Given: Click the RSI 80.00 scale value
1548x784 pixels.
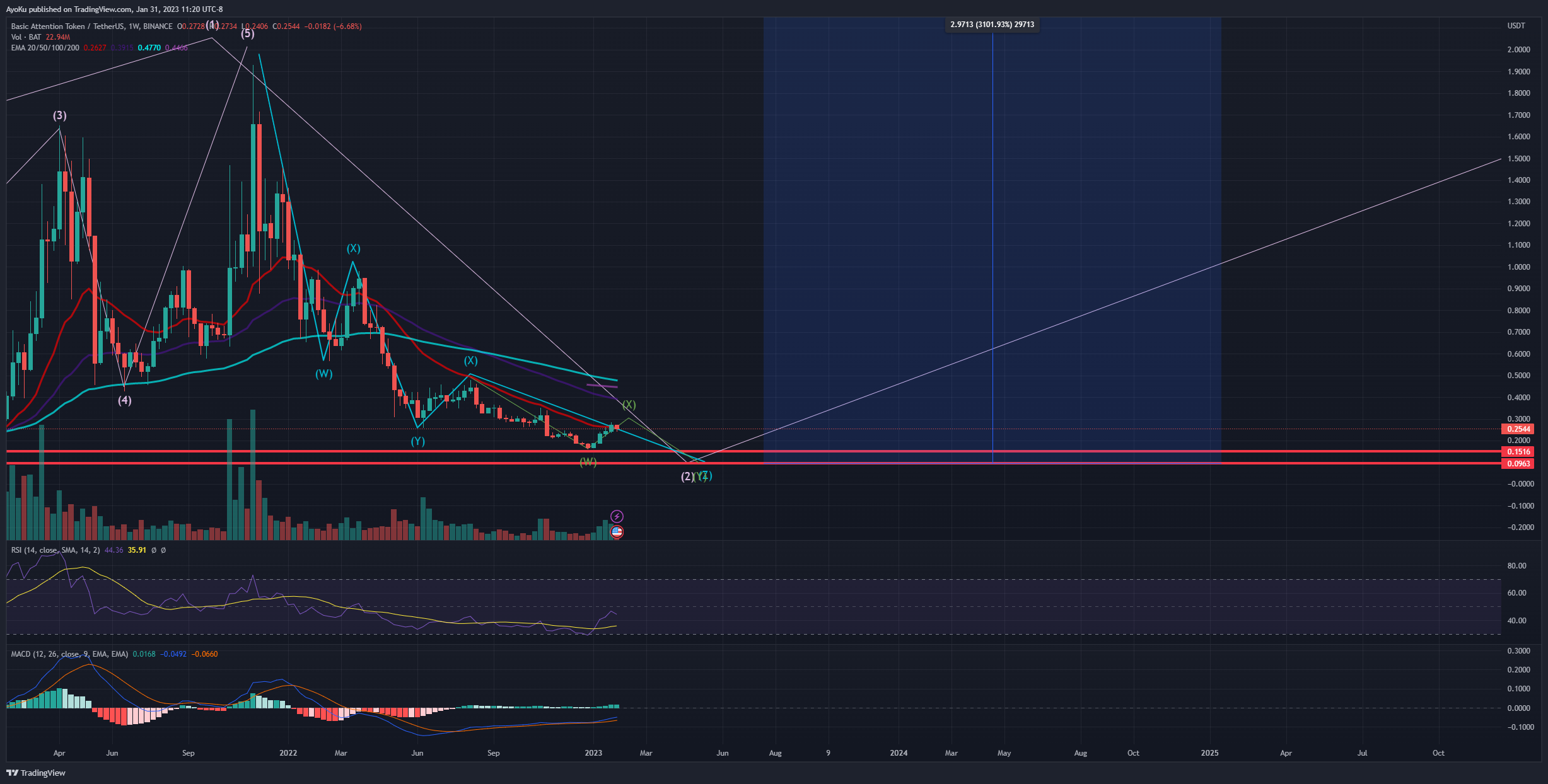Looking at the screenshot, I should [1516, 566].
